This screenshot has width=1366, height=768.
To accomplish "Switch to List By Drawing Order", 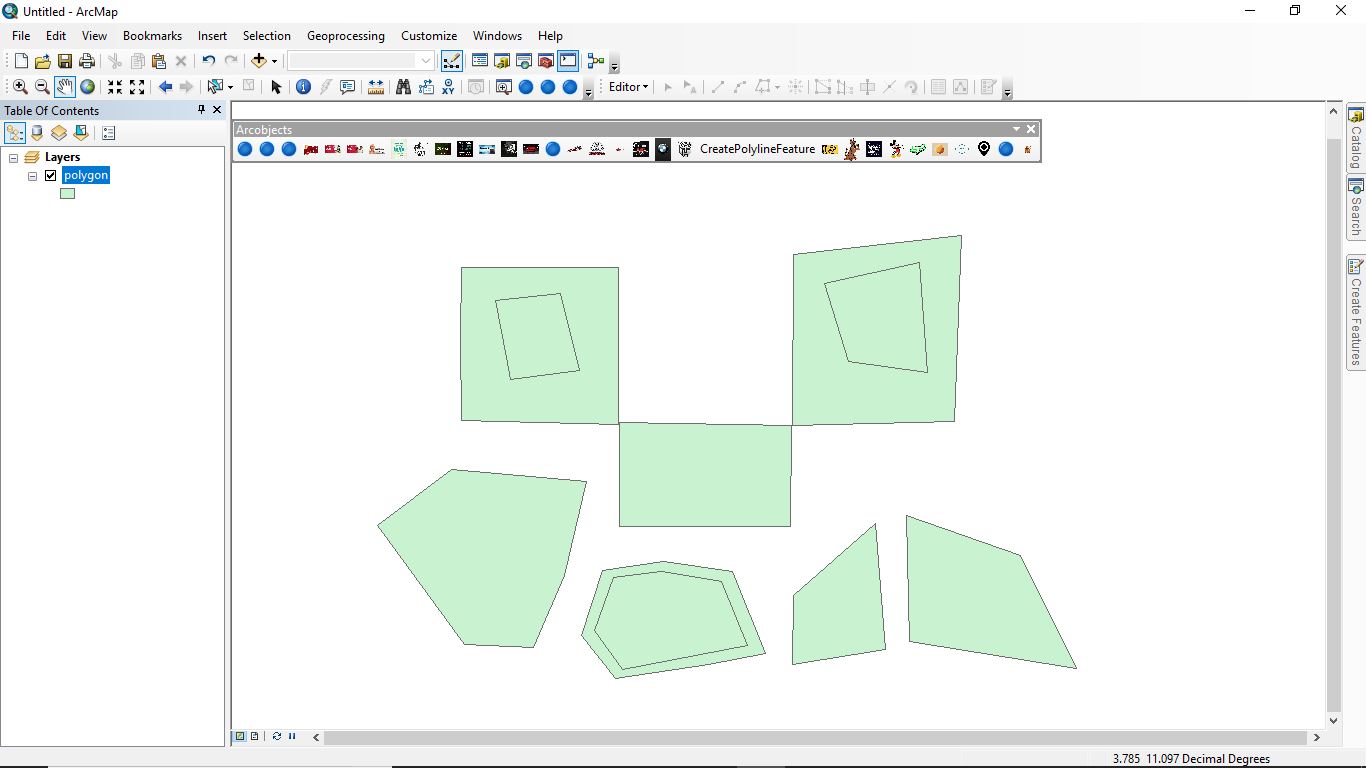I will pos(15,132).
